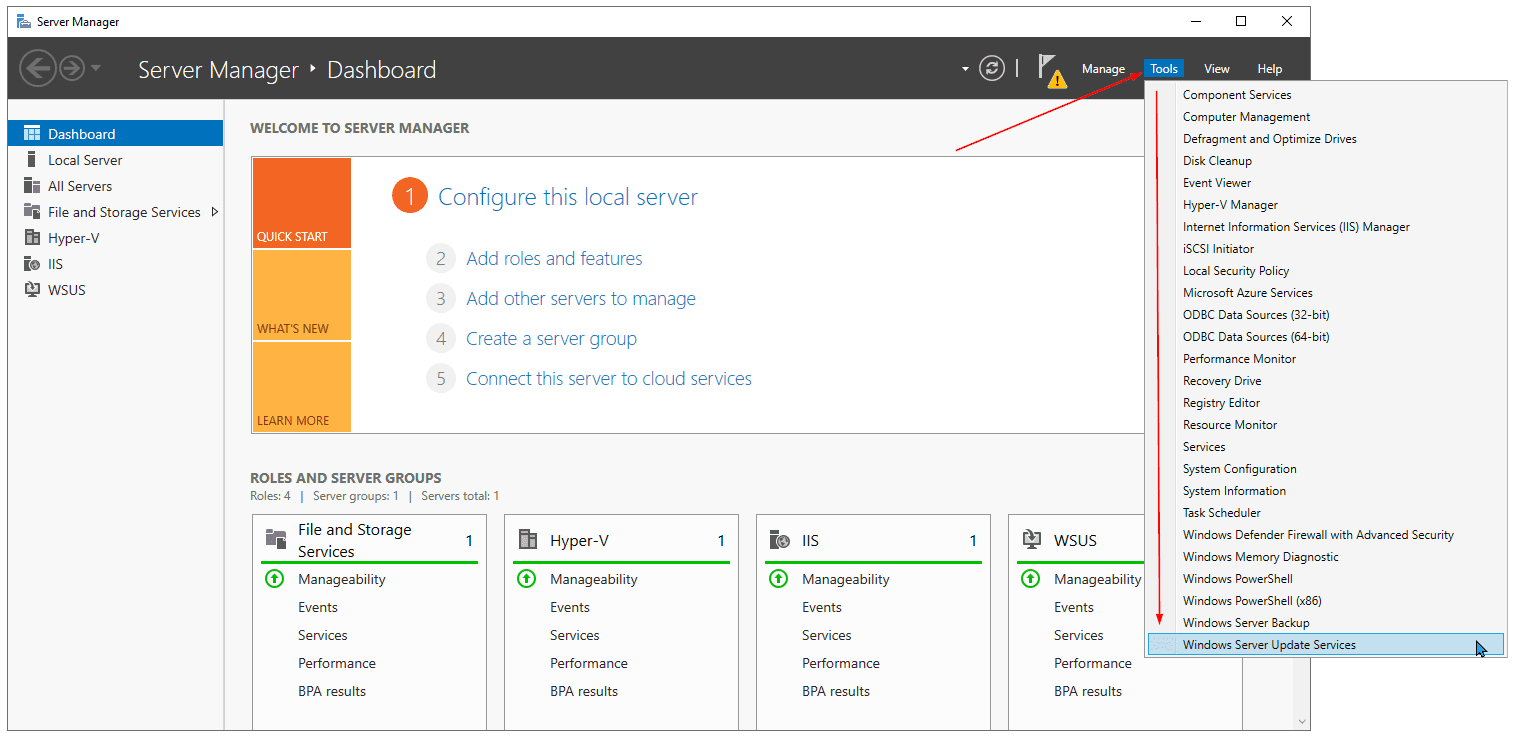
Task: Click the Server Manager title bar icon
Action: coord(24,21)
